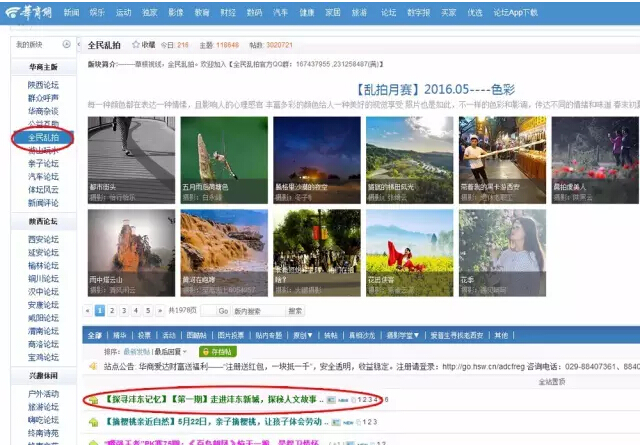Open 论坛 in the top navigation

click(389, 13)
